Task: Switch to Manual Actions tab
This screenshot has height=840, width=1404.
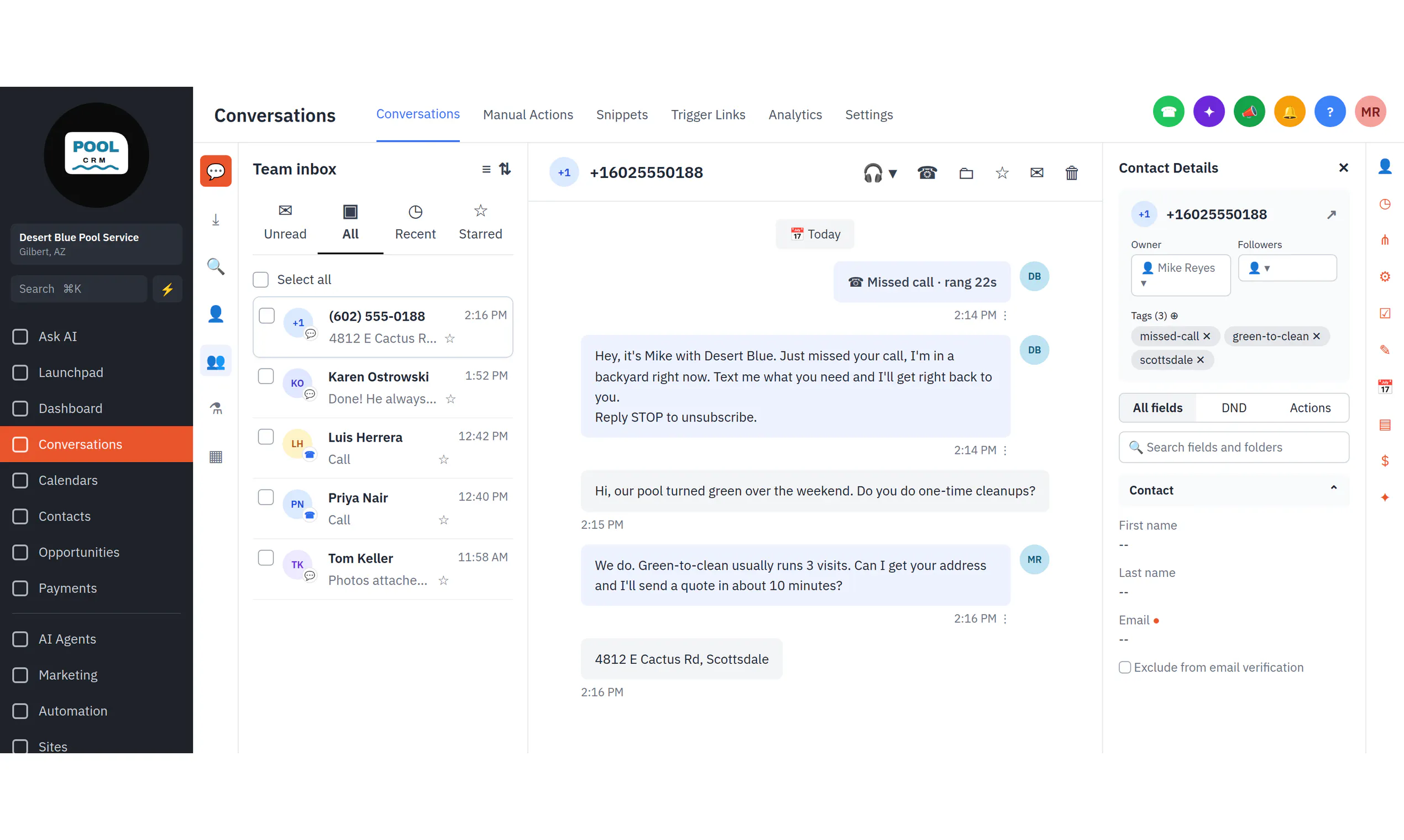Action: point(528,115)
